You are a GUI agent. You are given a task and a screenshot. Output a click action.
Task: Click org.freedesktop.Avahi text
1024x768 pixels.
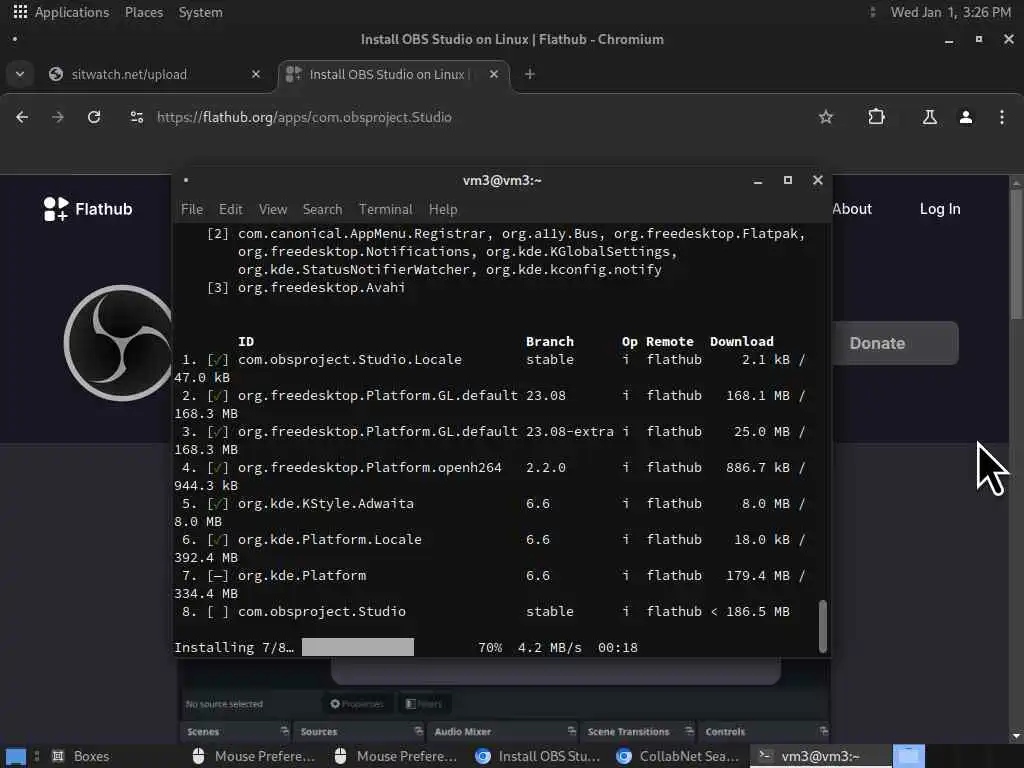[321, 287]
